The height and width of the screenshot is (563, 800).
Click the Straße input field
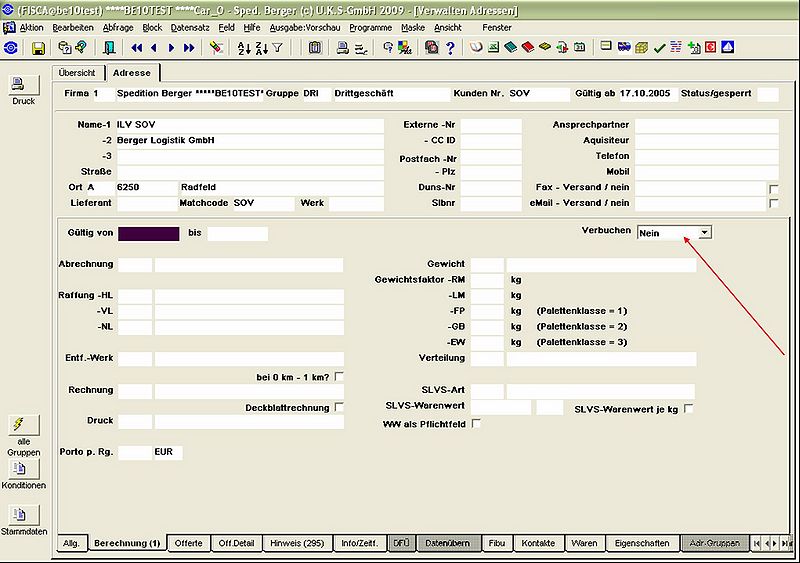click(249, 172)
